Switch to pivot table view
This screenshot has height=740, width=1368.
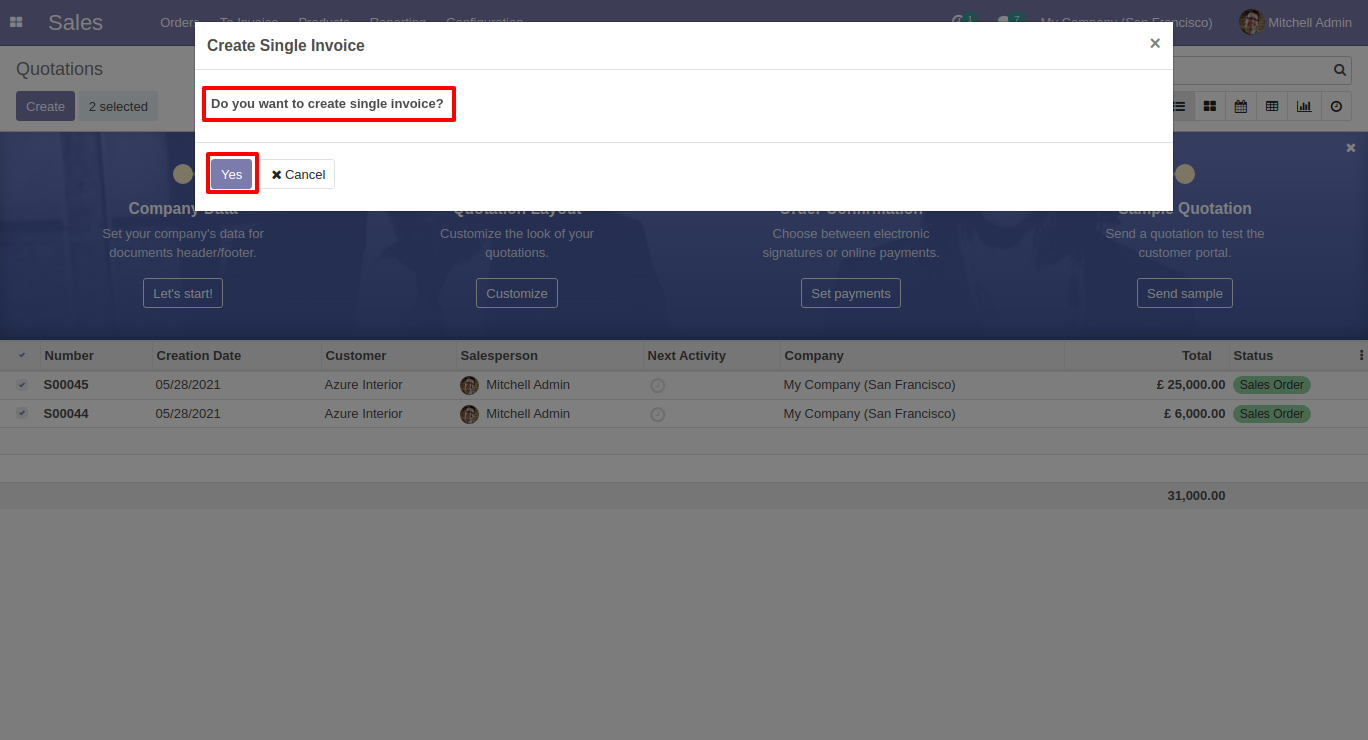tap(1272, 106)
